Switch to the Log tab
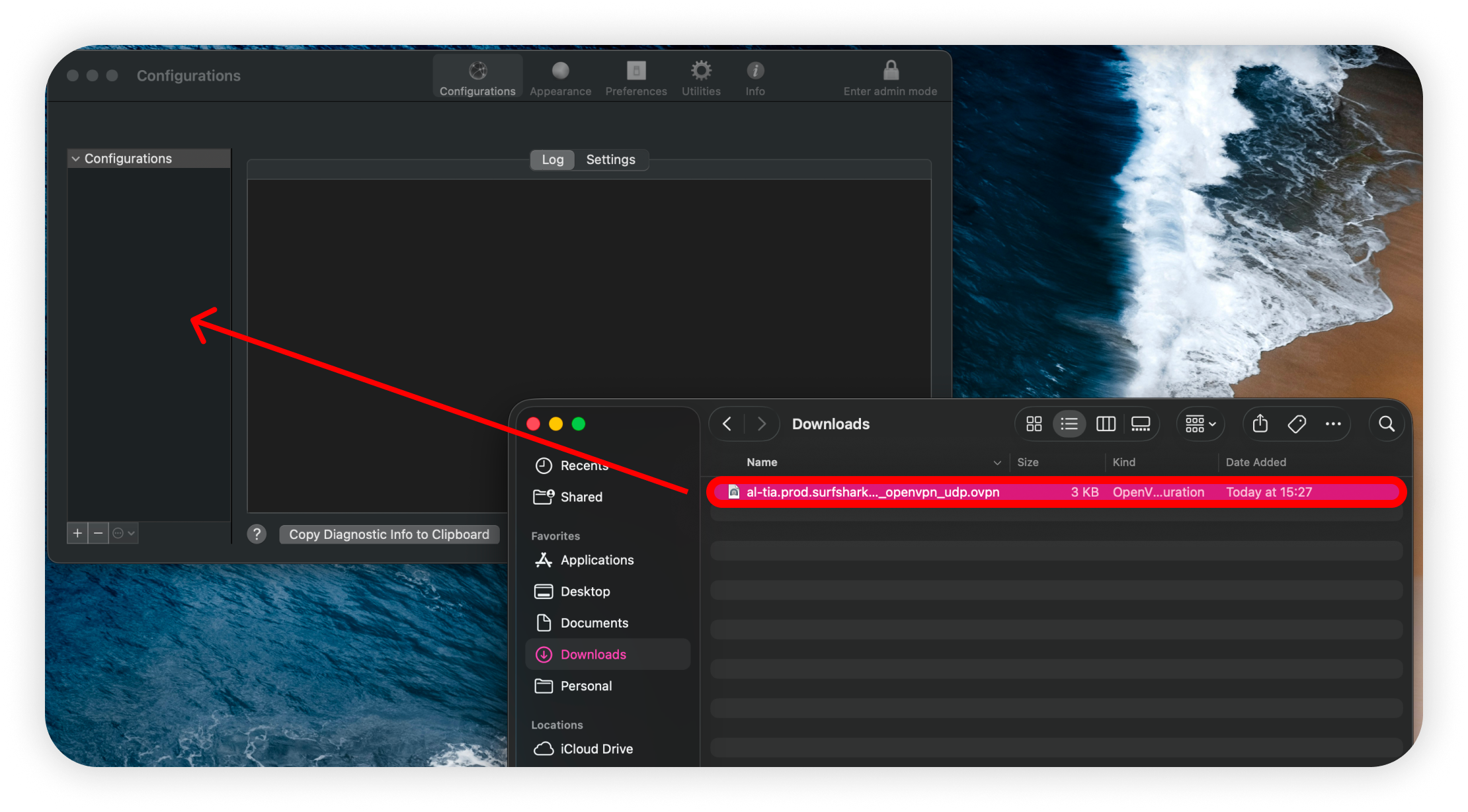This screenshot has width=1468, height=812. coord(552,159)
